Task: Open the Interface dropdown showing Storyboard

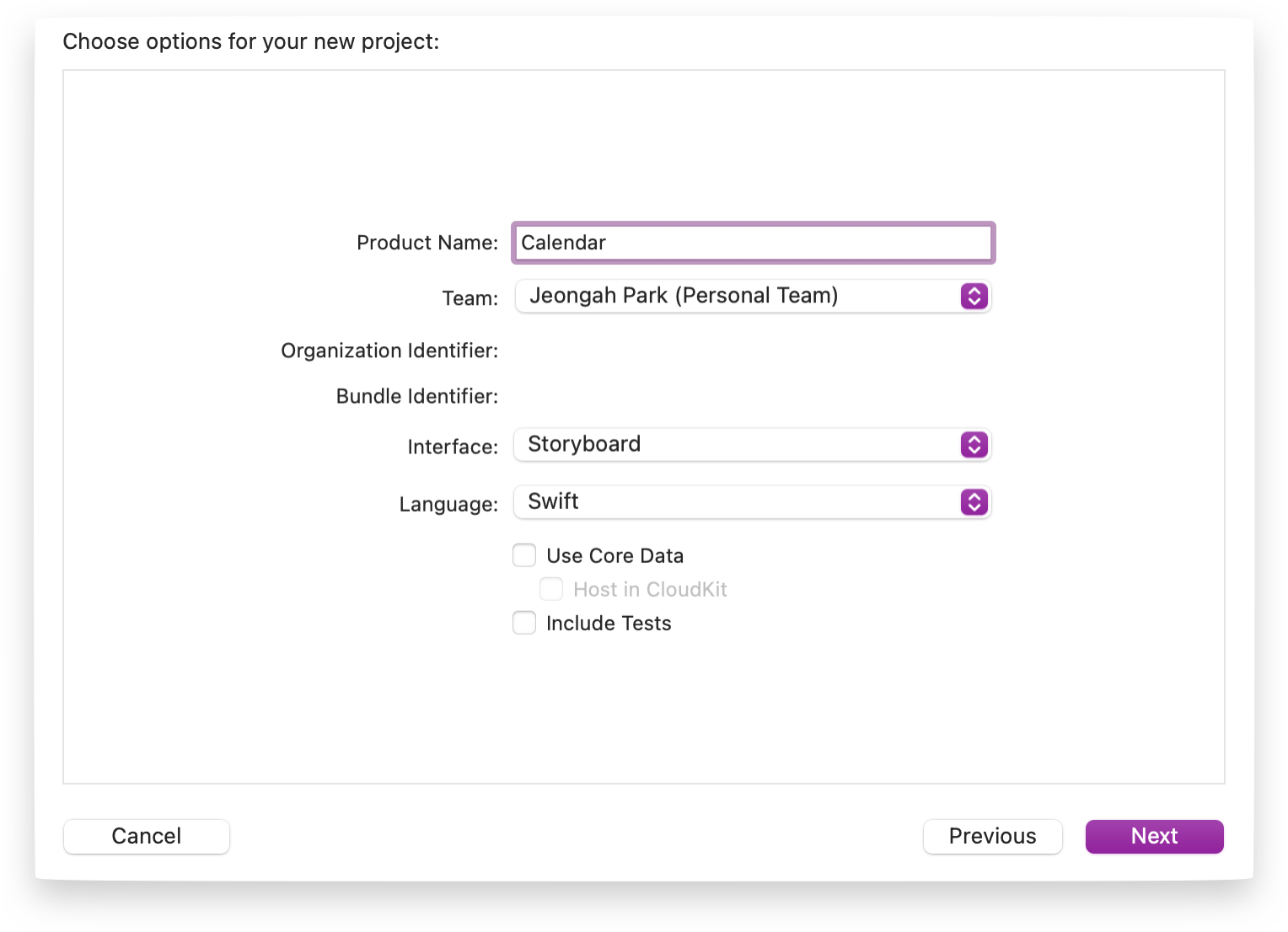Action: pyautogui.click(x=753, y=444)
